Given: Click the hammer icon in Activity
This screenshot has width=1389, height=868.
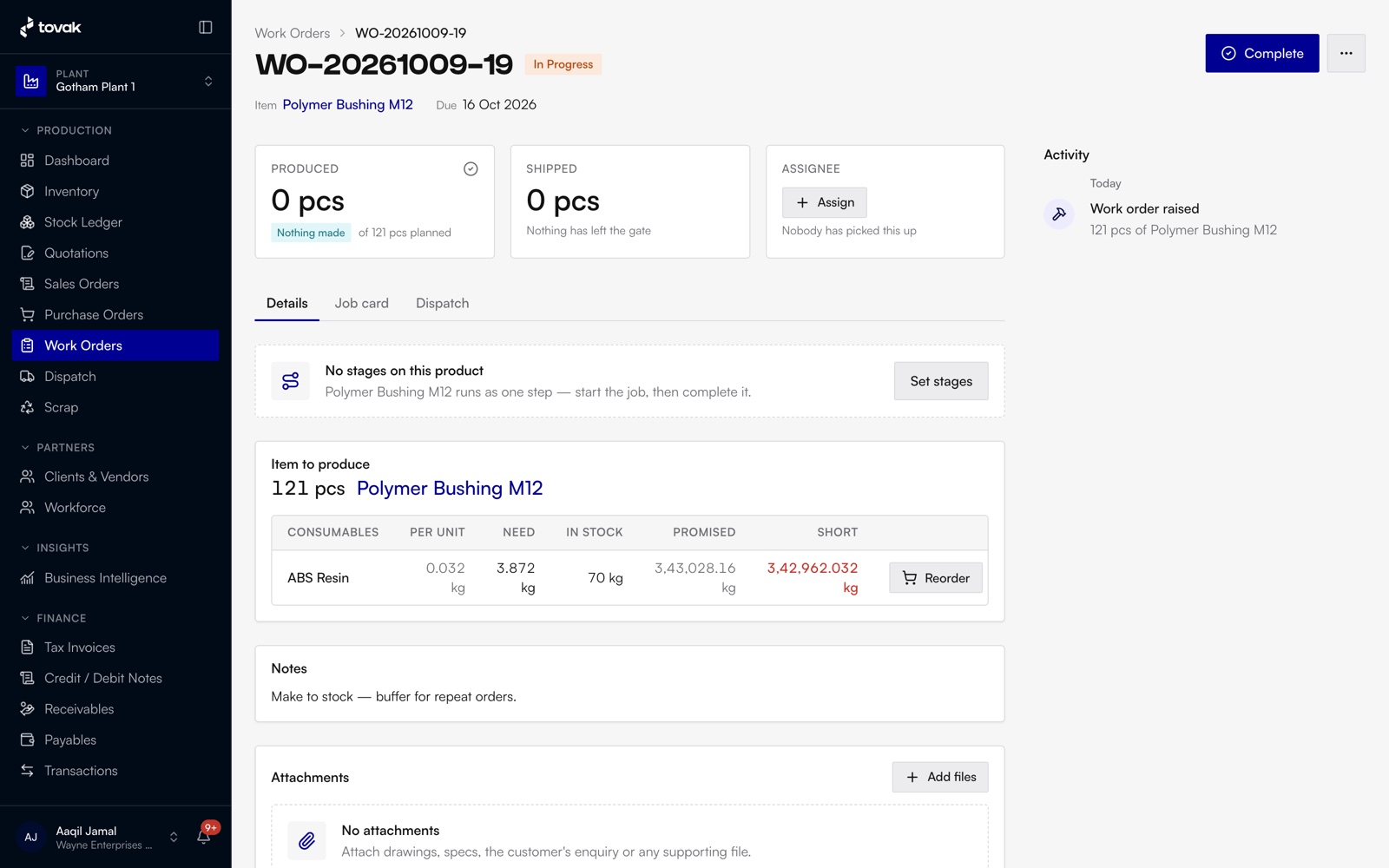Looking at the screenshot, I should pyautogui.click(x=1059, y=214).
